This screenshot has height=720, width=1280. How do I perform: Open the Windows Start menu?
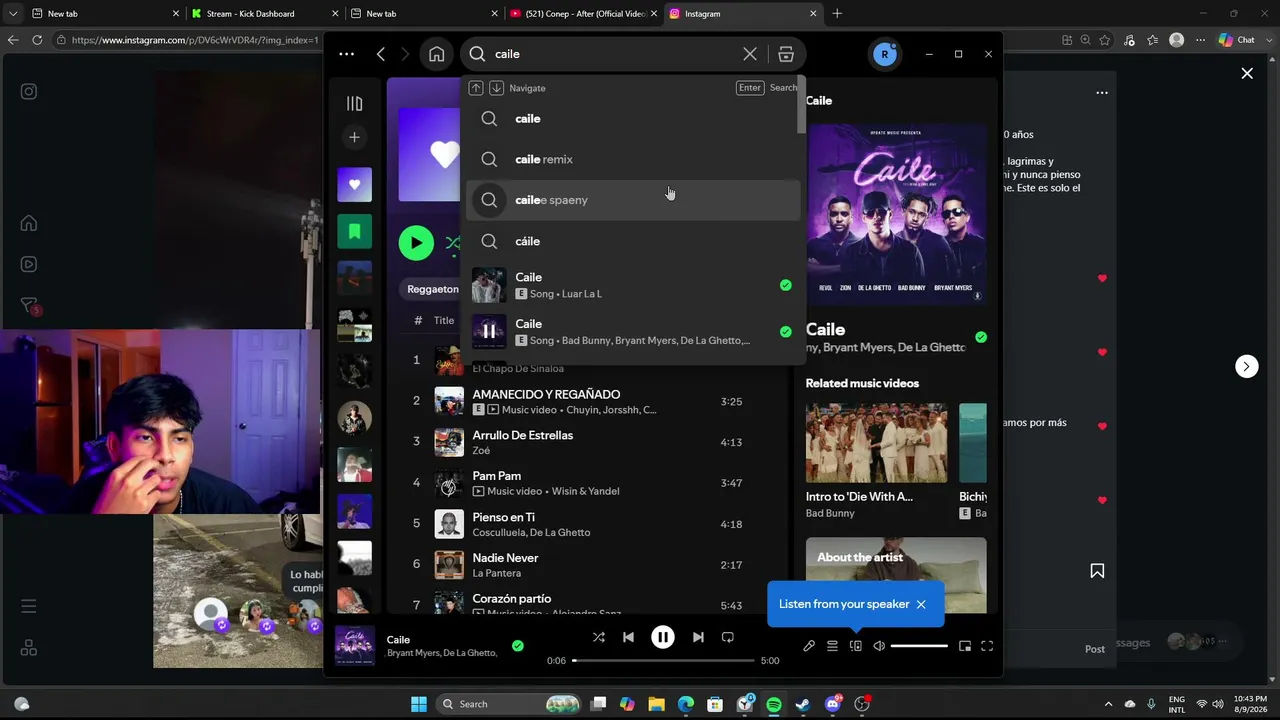(419, 704)
